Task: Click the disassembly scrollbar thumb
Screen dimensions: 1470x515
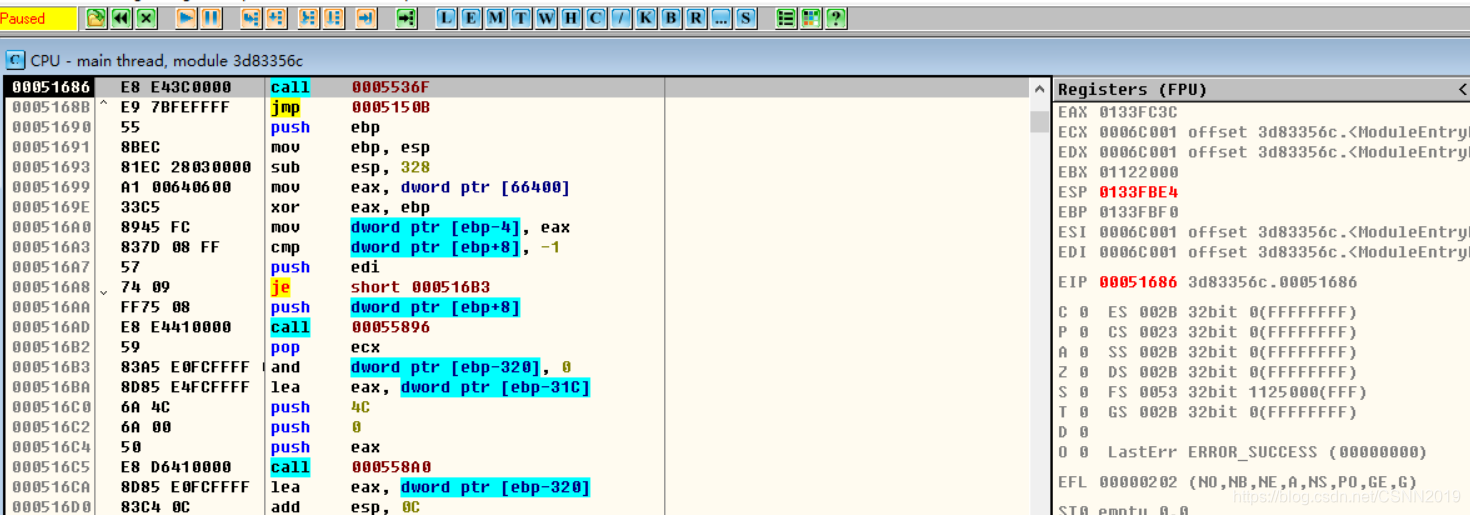Action: click(1039, 121)
